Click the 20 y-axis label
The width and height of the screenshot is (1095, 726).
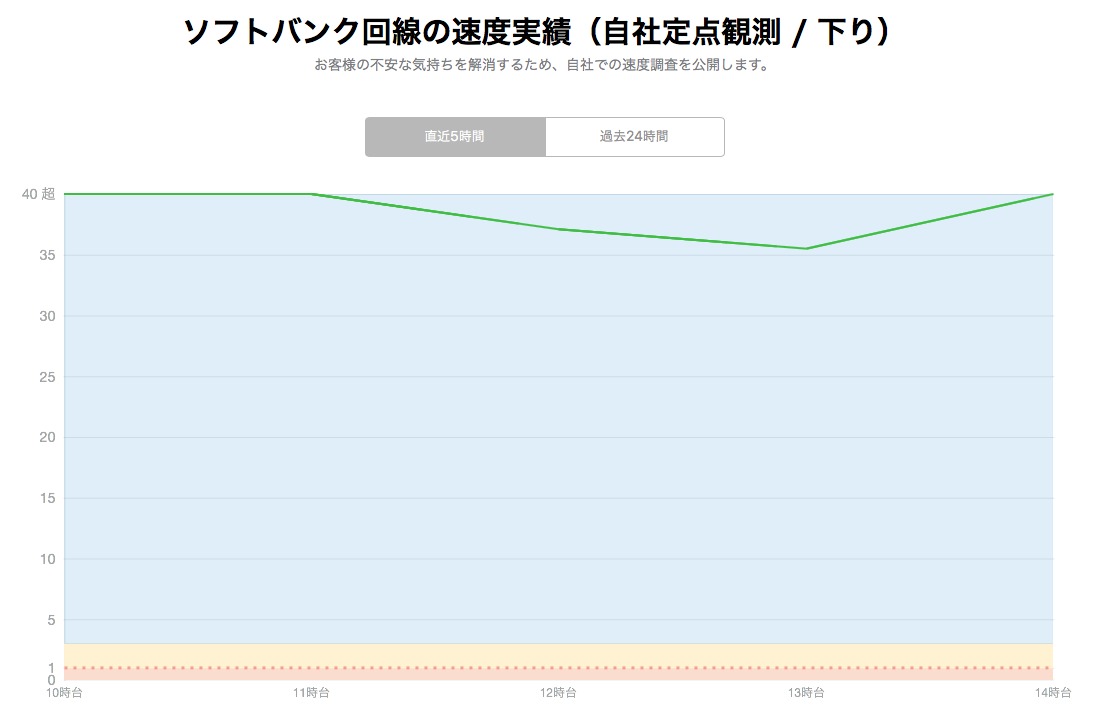coord(46,437)
